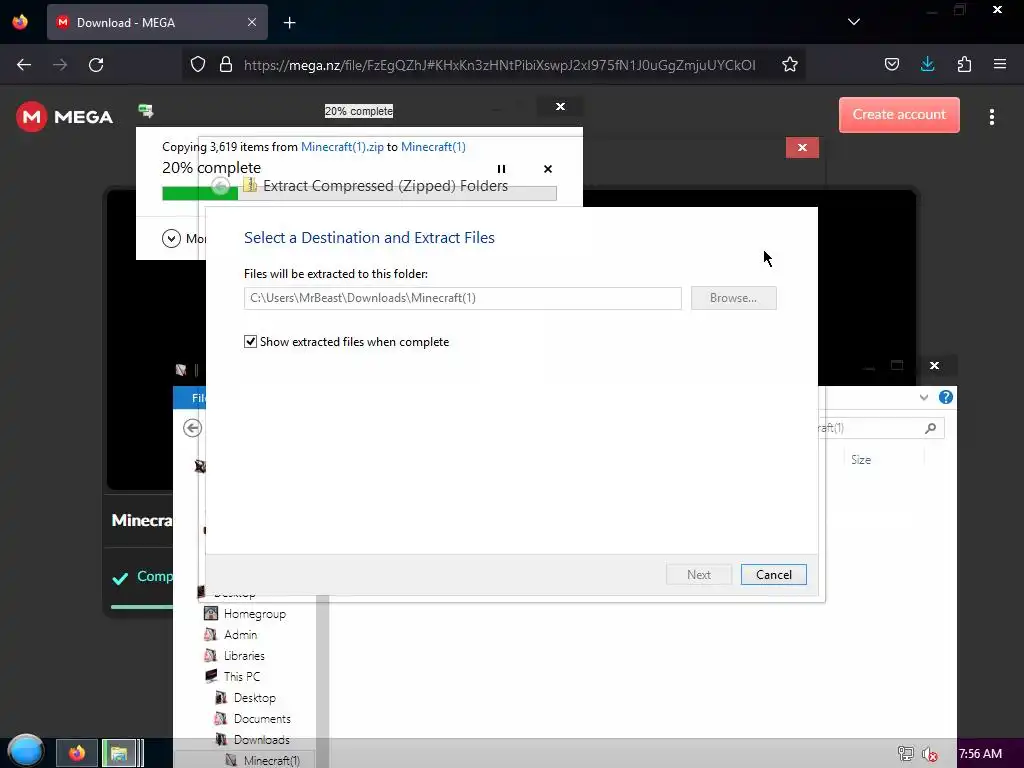
Task: Click Firefox on the taskbar
Action: 77,753
